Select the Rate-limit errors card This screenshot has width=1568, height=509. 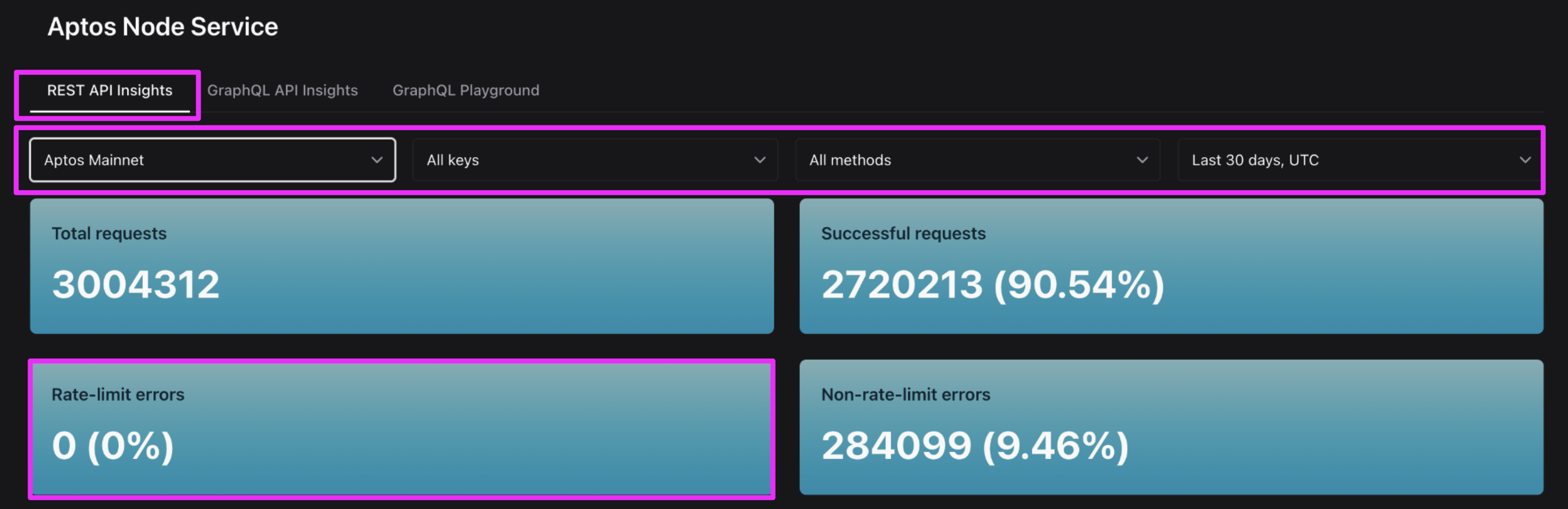point(402,428)
